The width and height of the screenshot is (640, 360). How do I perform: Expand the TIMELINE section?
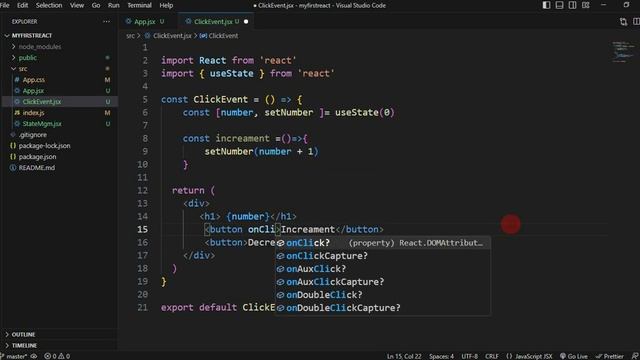point(59,345)
